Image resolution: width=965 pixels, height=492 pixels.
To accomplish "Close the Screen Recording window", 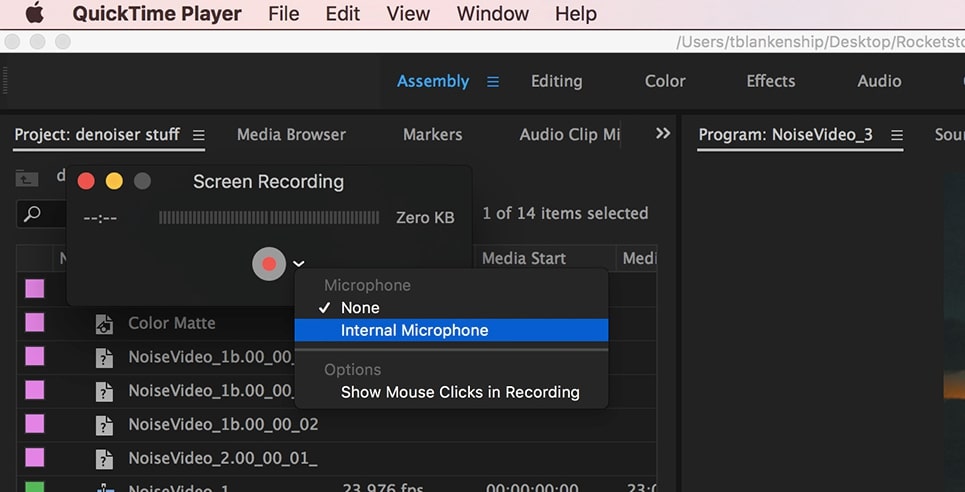I will click(86, 181).
